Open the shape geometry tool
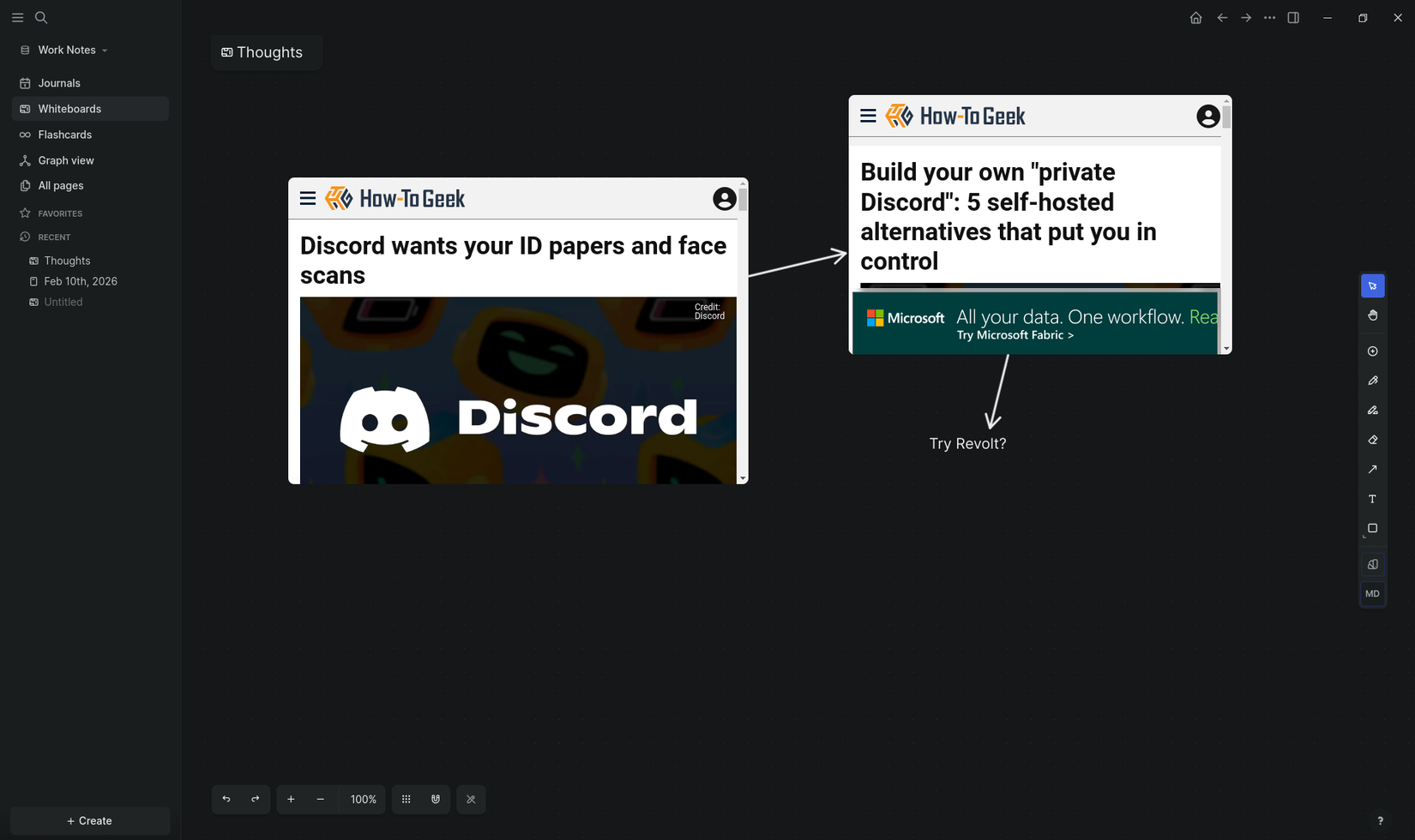The image size is (1415, 840). coord(1372,529)
